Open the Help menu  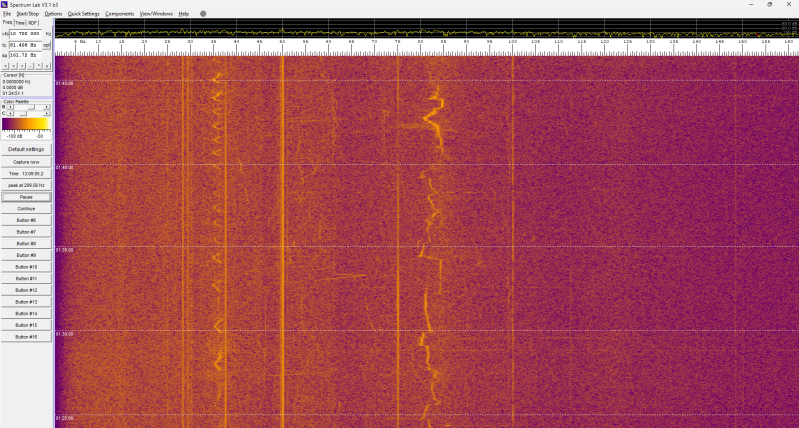tap(183, 14)
